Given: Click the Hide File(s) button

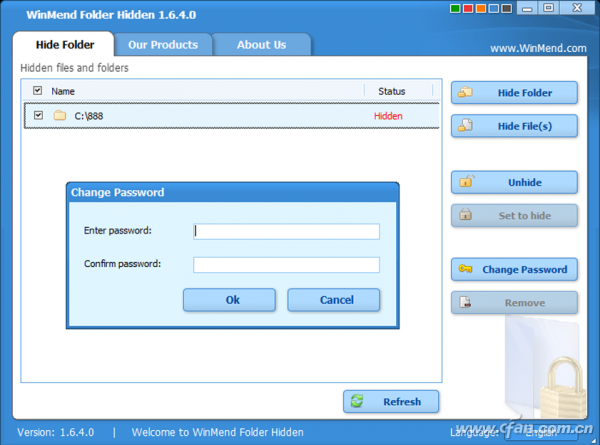Looking at the screenshot, I should click(514, 126).
